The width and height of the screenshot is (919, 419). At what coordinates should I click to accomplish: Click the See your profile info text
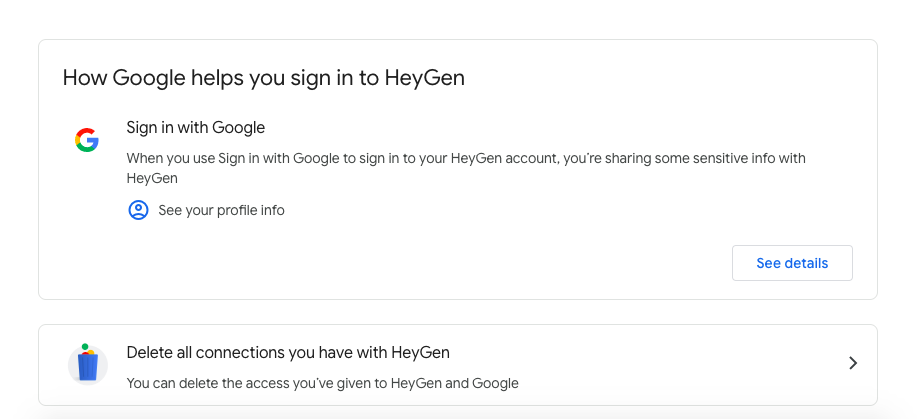click(221, 210)
